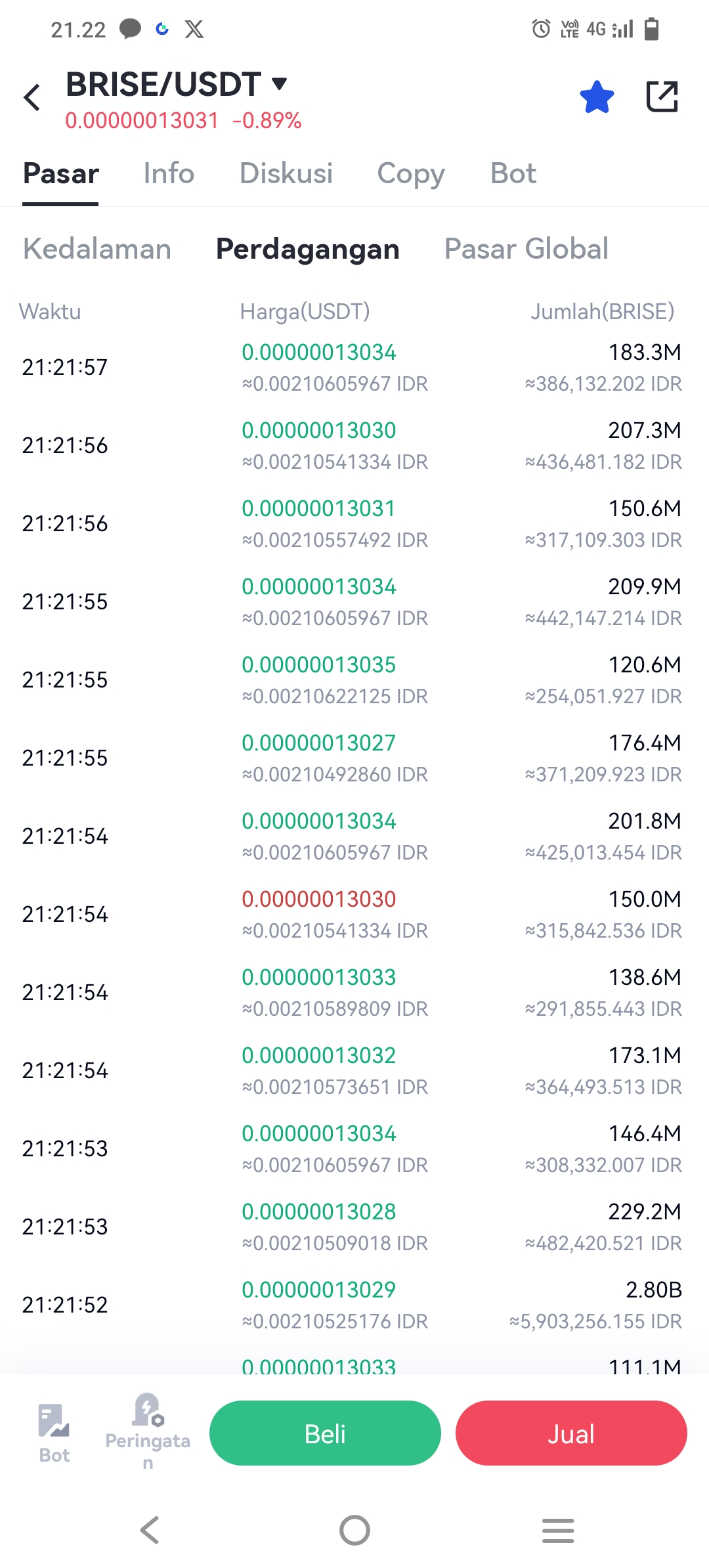Viewport: 709px width, 1568px height.
Task: Tap the alarm icon in status bar
Action: (x=541, y=29)
